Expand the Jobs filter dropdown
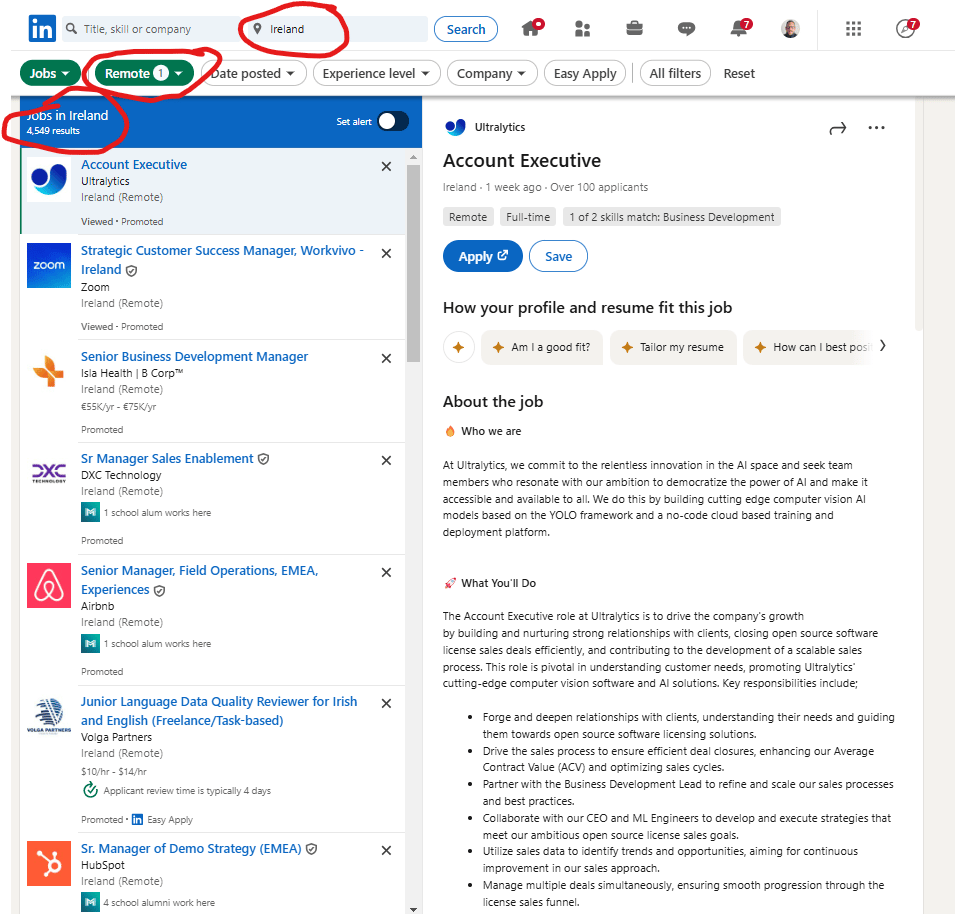 (50, 74)
